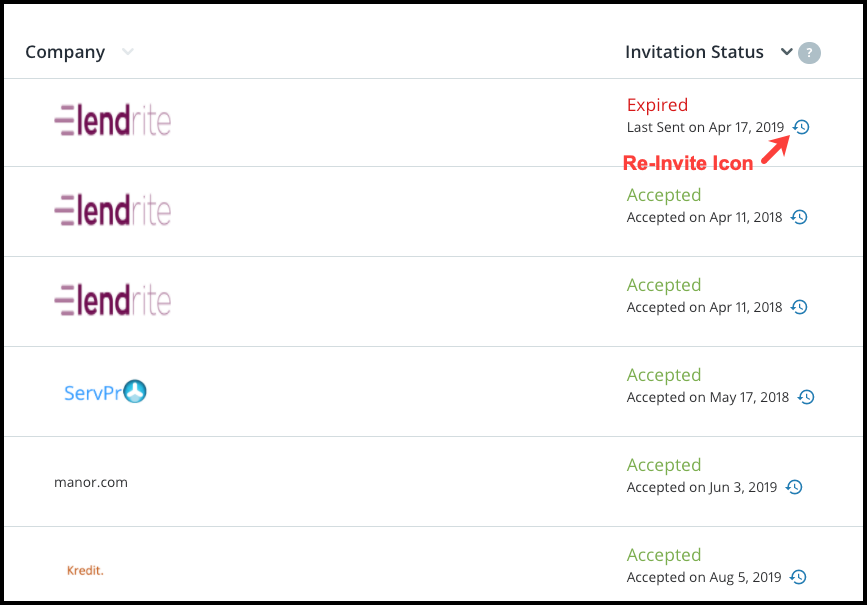Image resolution: width=867 pixels, height=605 pixels.
Task: Click Accepted on May 17, 2018 text
Action: pyautogui.click(x=708, y=397)
